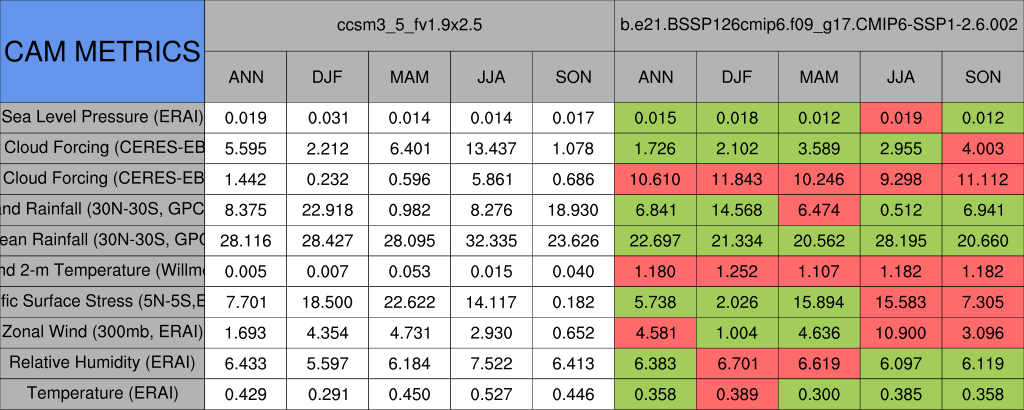This screenshot has width=1024, height=410.
Task: Select the Zonal Wind (300mb, ERAI) row
Action: [x=102, y=332]
